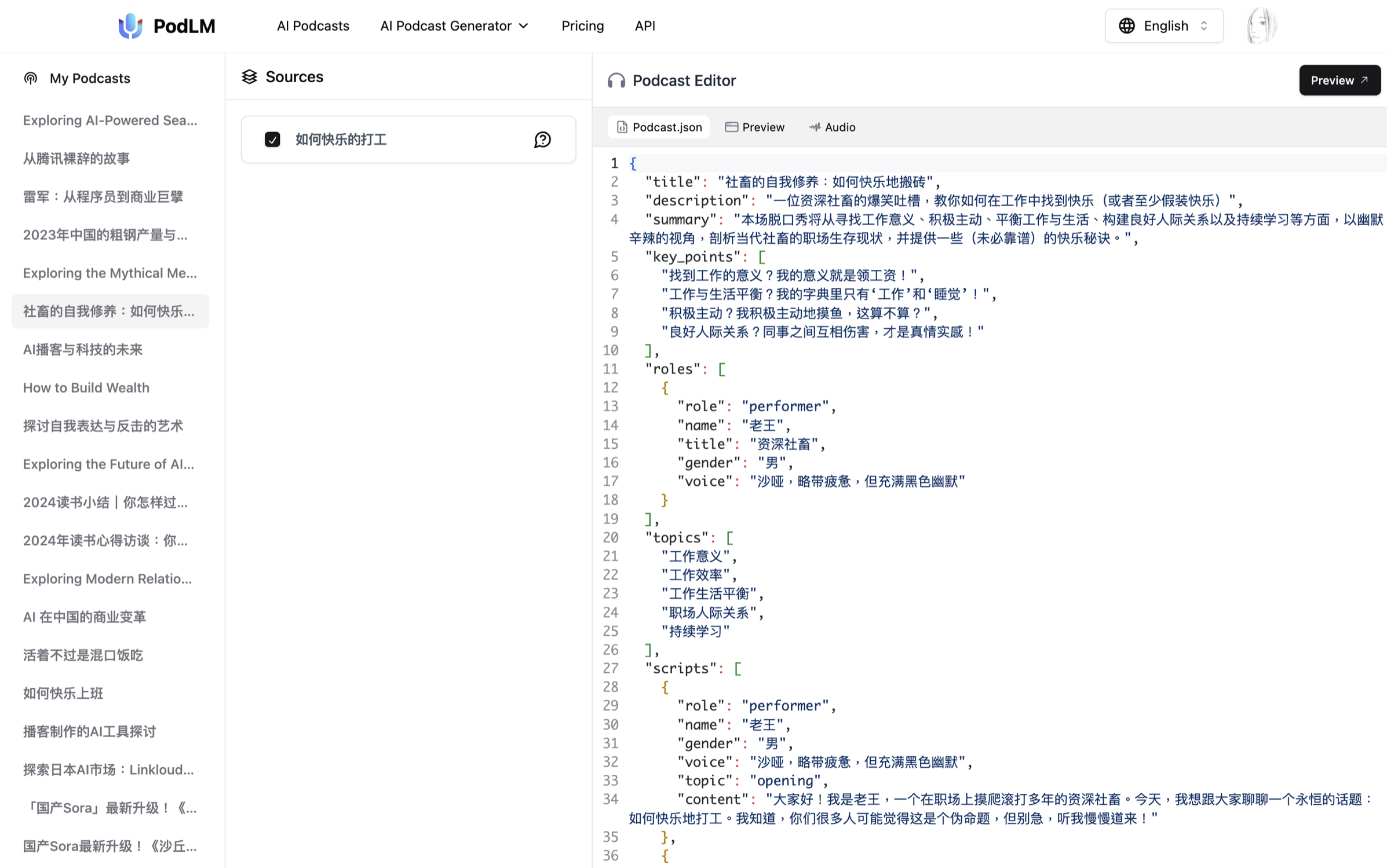Expand the AI Podcast Generator dropdown

[x=454, y=26]
